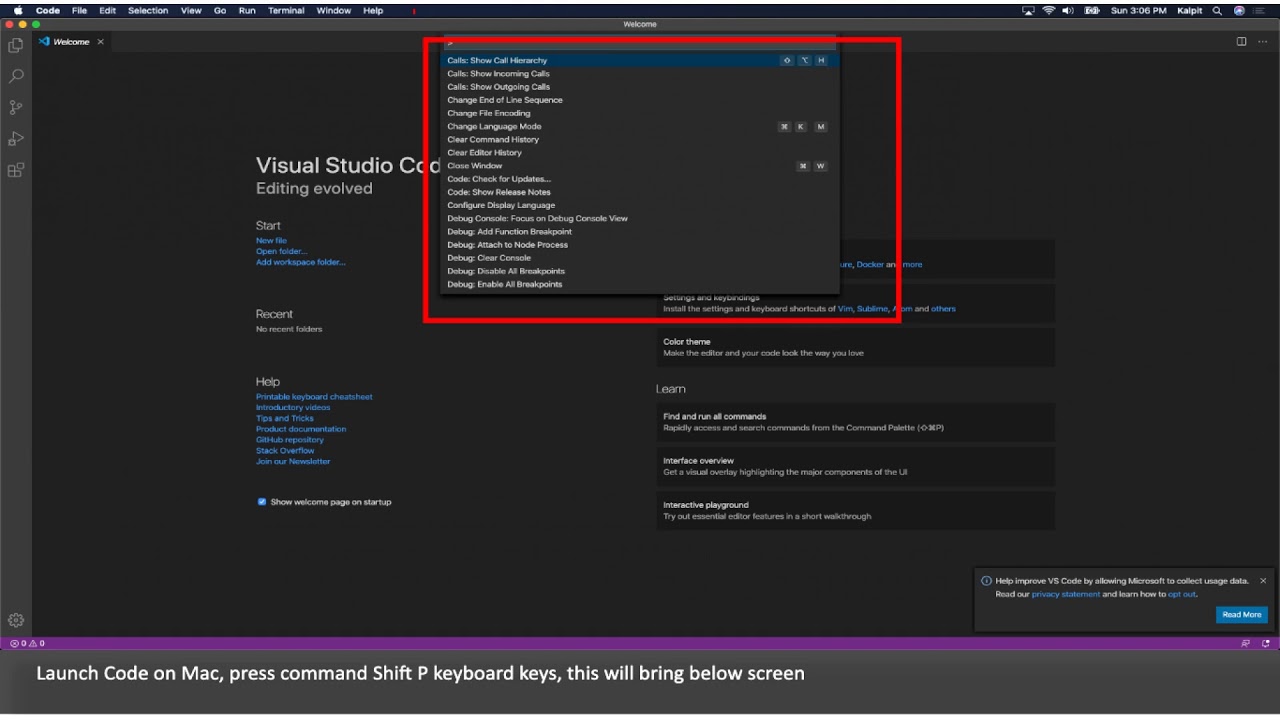Open the Run menu
This screenshot has width=1280, height=720.
[x=247, y=10]
